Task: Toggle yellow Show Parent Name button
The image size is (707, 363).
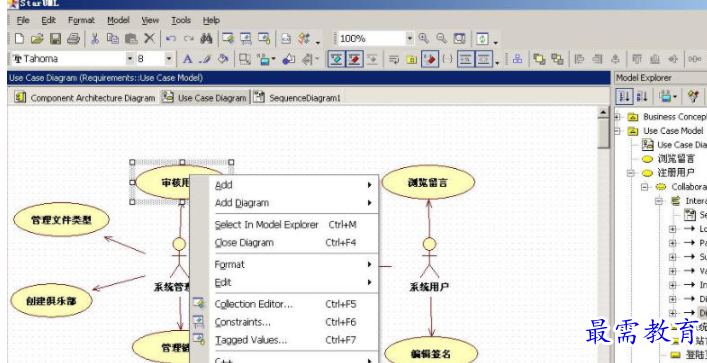Action: [x=411, y=59]
